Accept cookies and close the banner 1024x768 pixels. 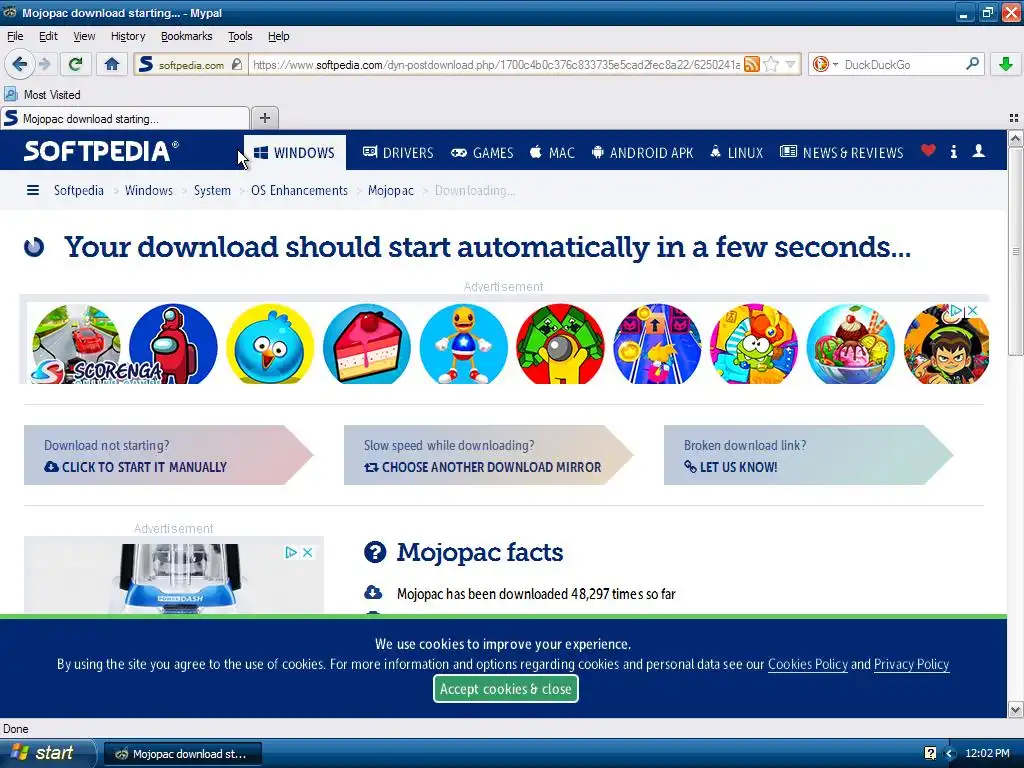505,689
